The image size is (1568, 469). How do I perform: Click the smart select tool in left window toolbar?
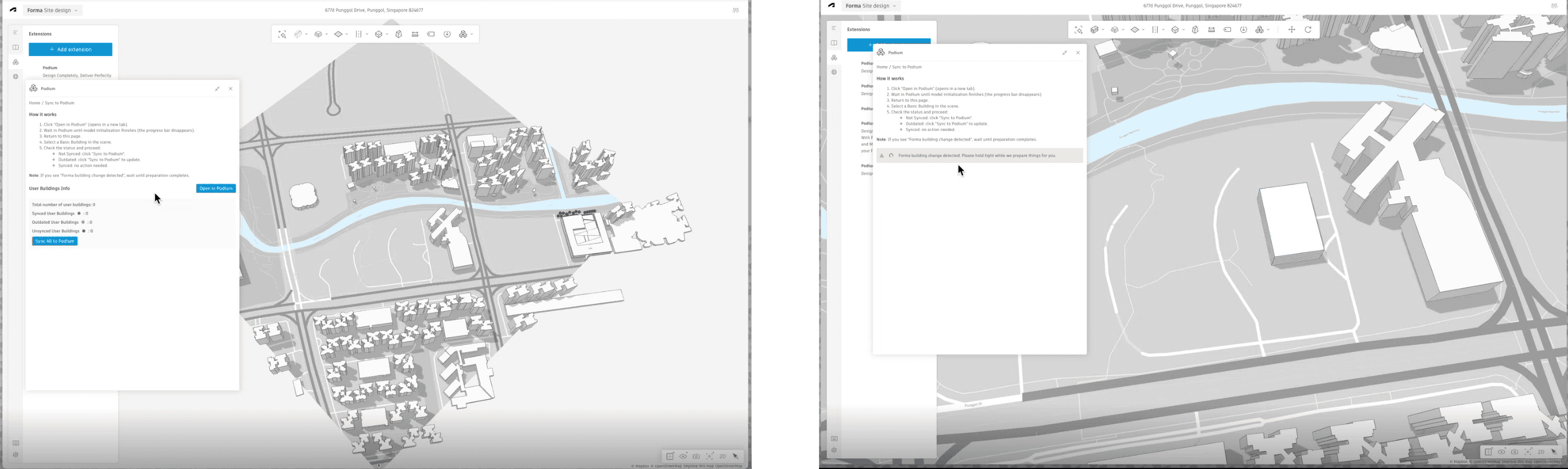(x=282, y=35)
